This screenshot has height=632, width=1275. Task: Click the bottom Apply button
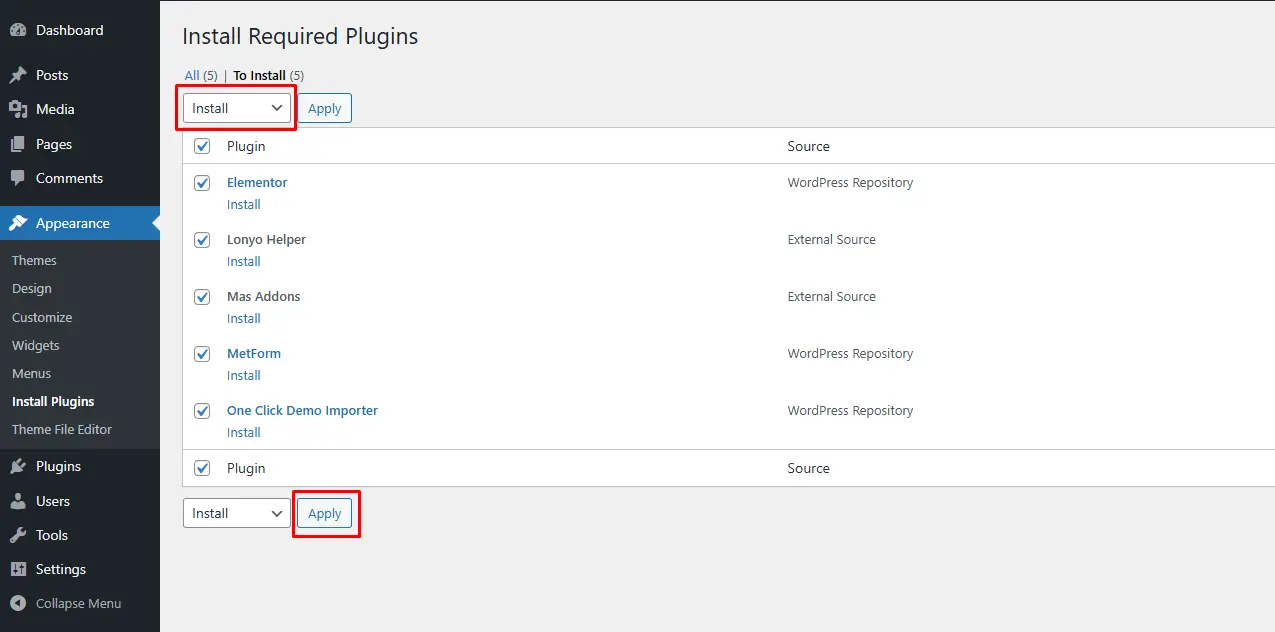point(324,513)
